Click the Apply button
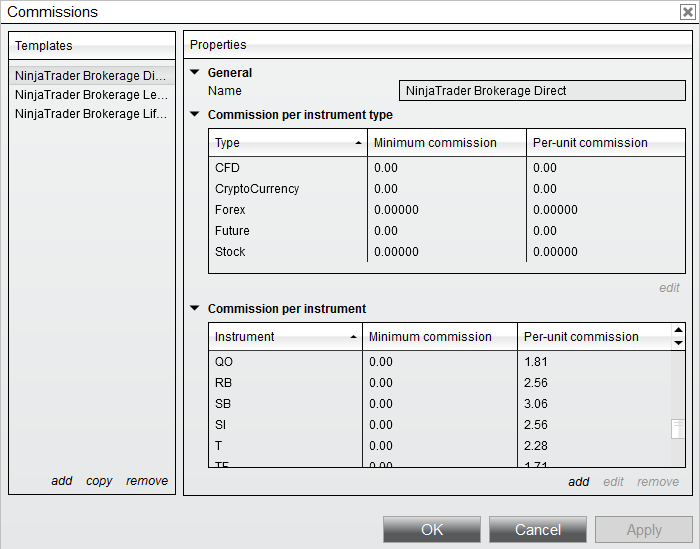The width and height of the screenshot is (700, 549). [644, 530]
